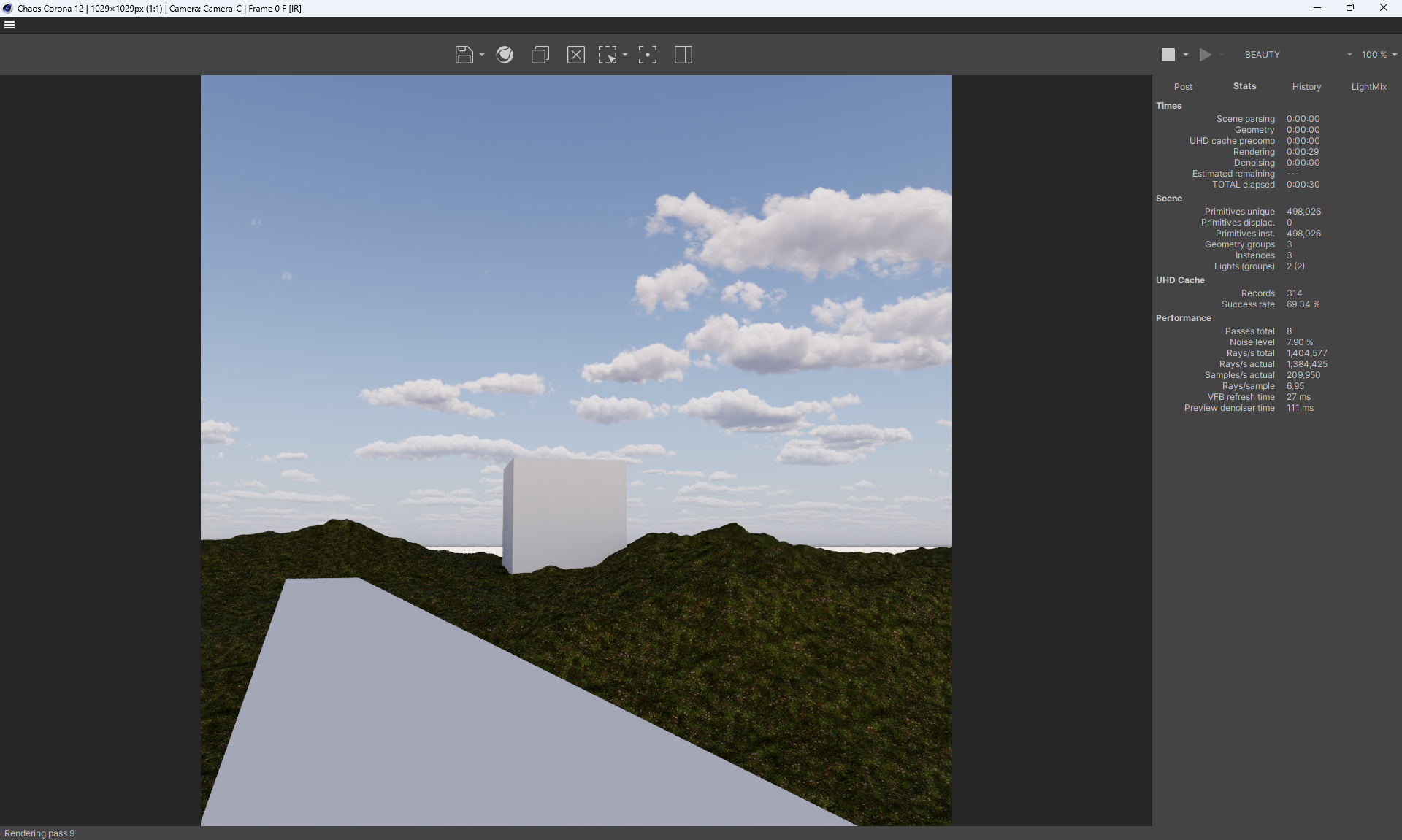Switch to the Post tab
This screenshot has width=1402, height=840.
1183,87
